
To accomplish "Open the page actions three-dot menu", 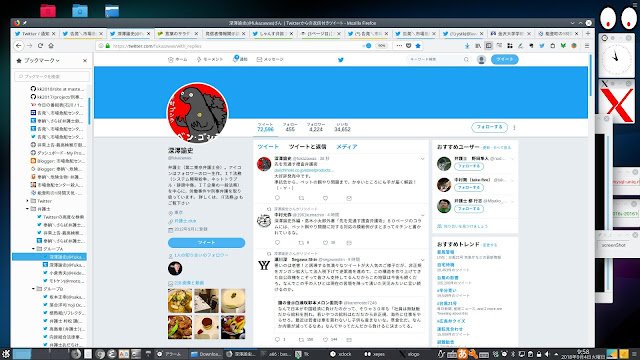I will pos(399,46).
